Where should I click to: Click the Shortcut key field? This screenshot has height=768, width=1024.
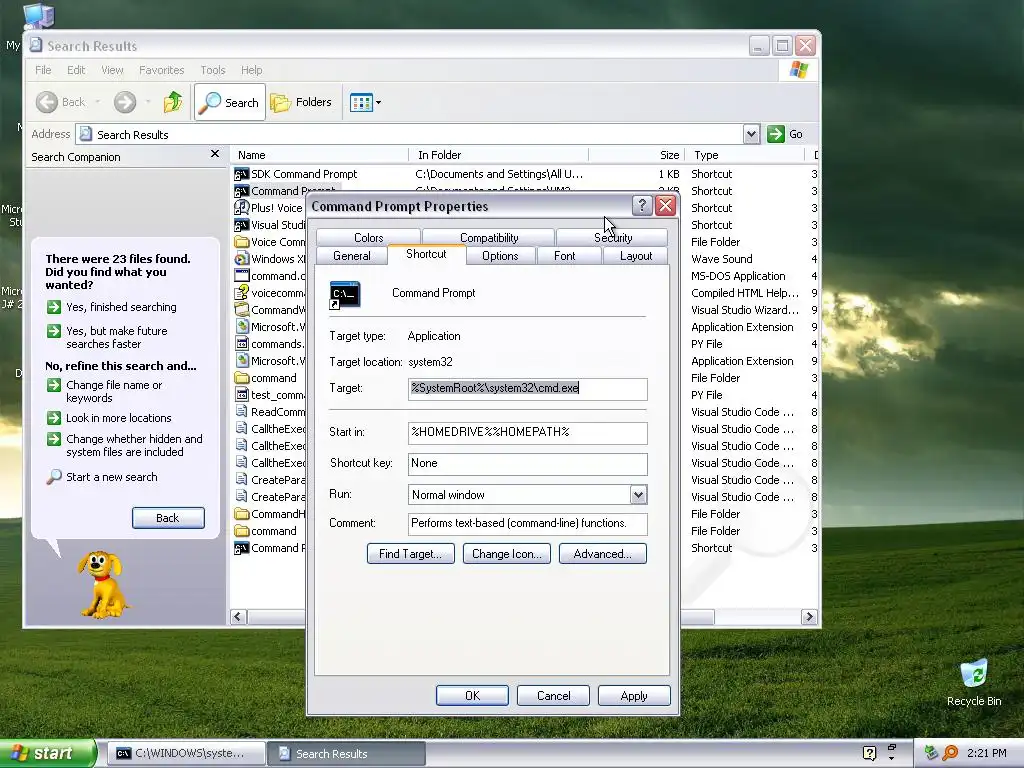(x=528, y=464)
